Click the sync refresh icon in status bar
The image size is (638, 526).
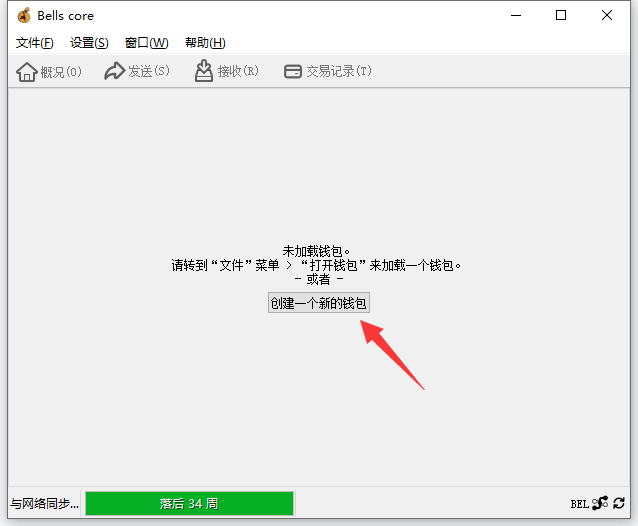(x=619, y=504)
